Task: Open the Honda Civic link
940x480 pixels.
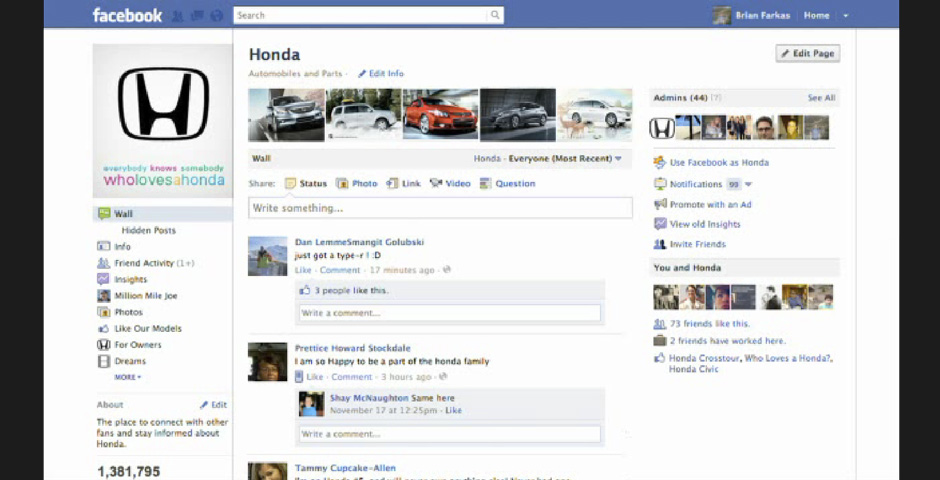Action: click(694, 369)
